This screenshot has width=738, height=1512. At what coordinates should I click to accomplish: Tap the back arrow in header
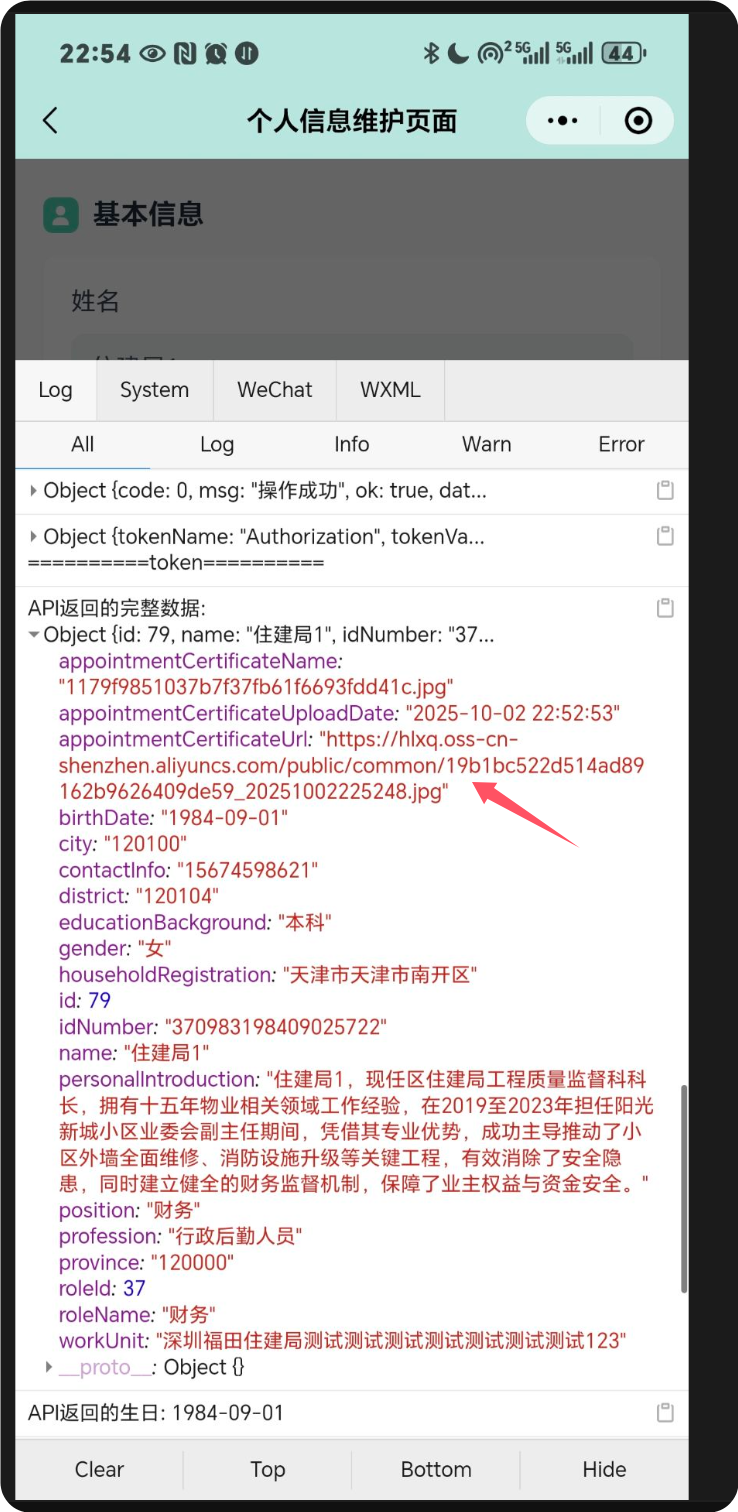51,121
